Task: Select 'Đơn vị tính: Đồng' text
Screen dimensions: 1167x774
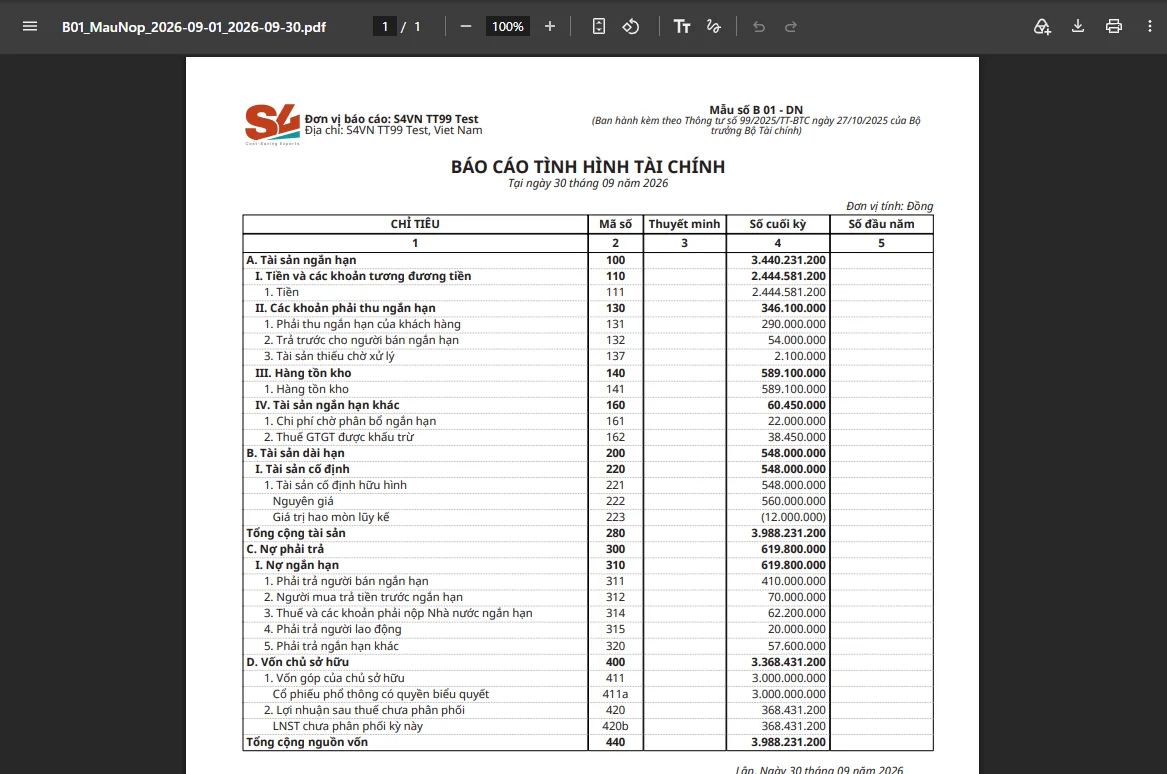Action: tap(889, 206)
